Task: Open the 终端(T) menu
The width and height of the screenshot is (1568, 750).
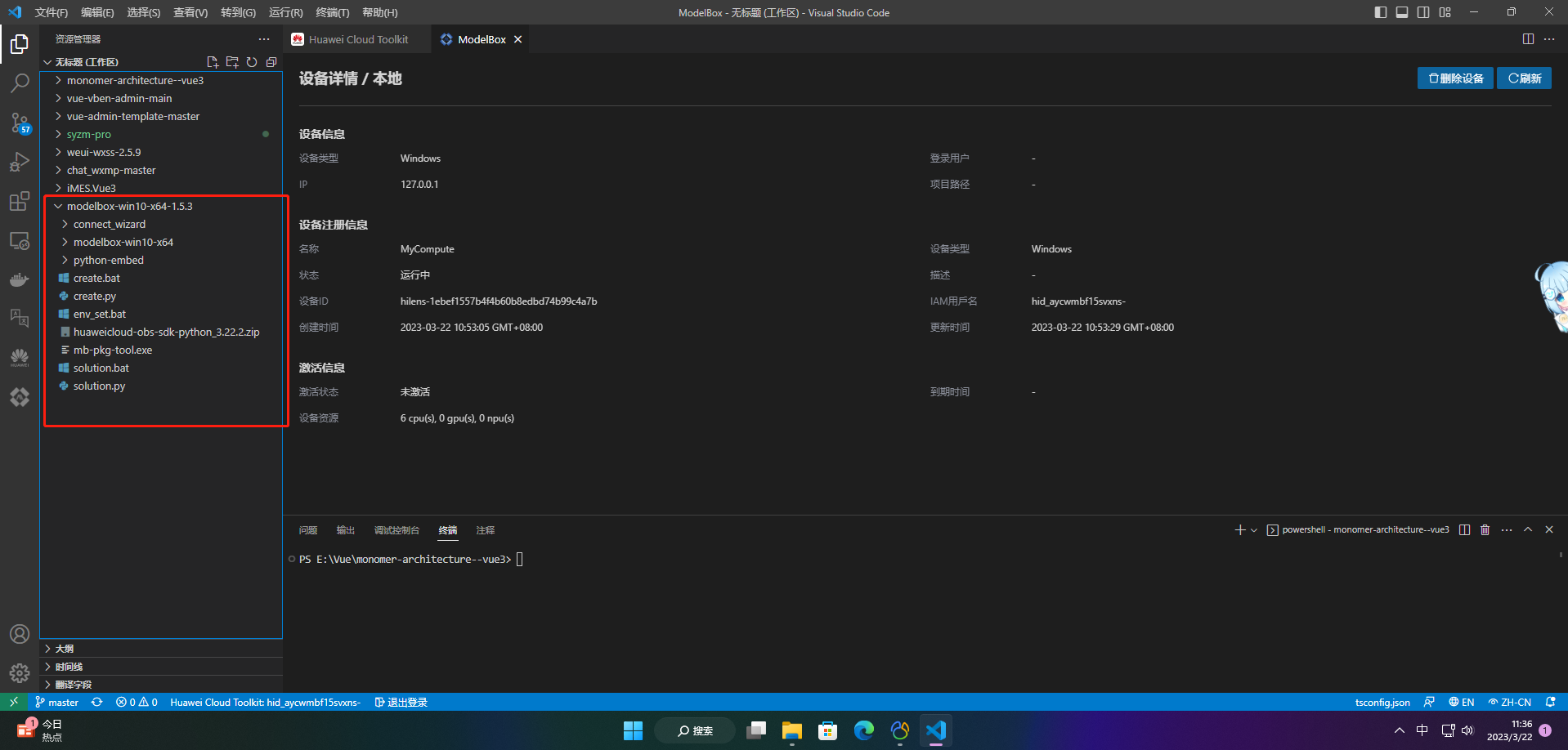Action: click(332, 12)
